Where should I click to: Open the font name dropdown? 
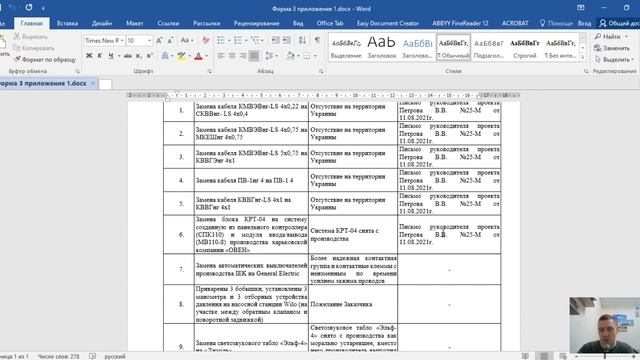point(122,40)
